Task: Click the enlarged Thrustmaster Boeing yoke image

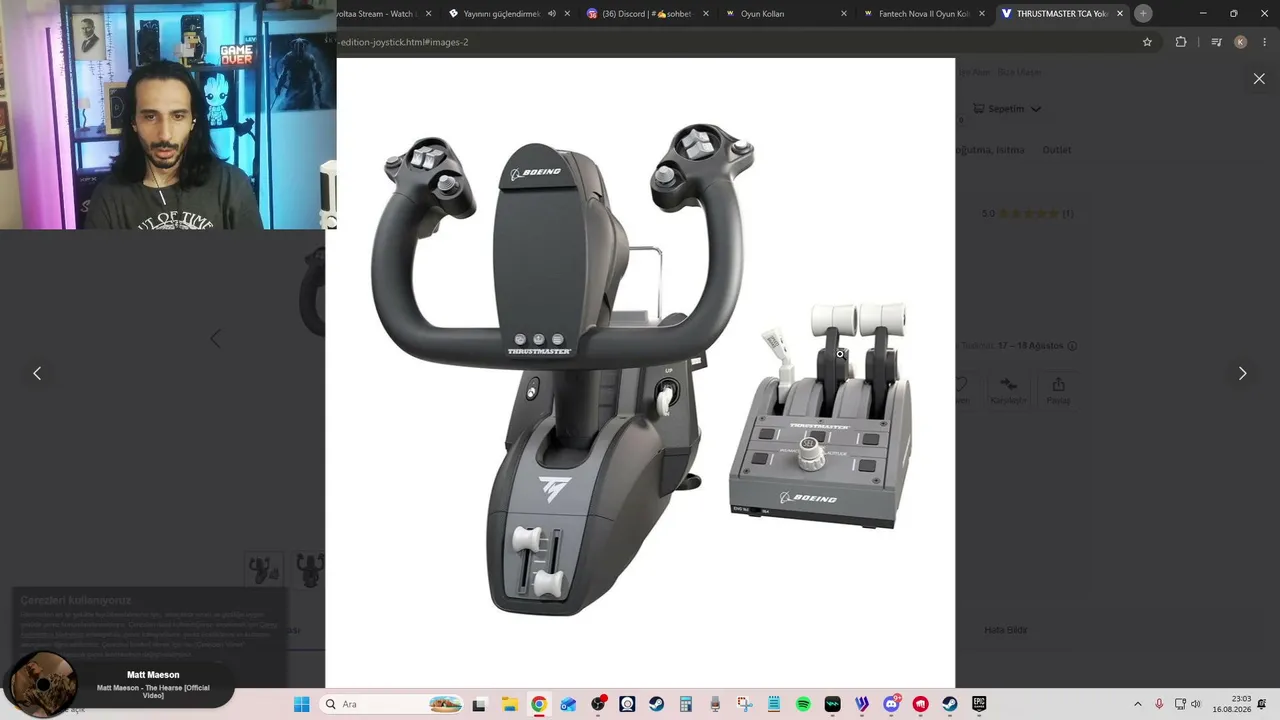Action: click(640, 372)
